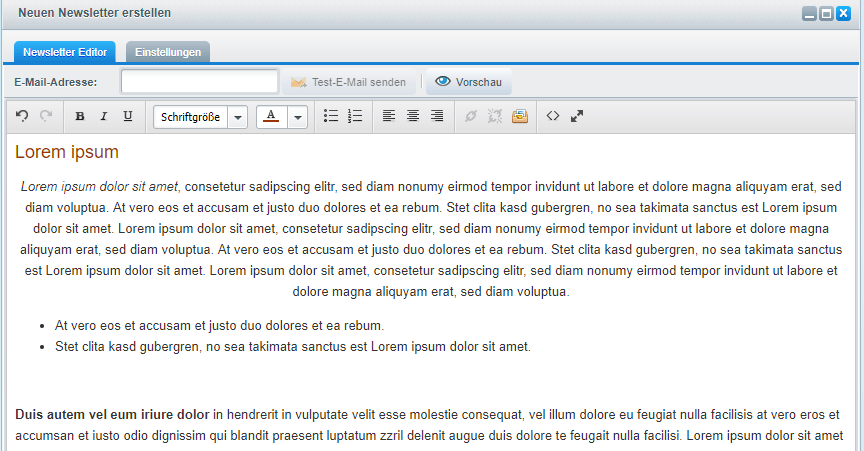Toggle italic formatting
Image resolution: width=864 pixels, height=451 pixels.
pyautogui.click(x=104, y=116)
